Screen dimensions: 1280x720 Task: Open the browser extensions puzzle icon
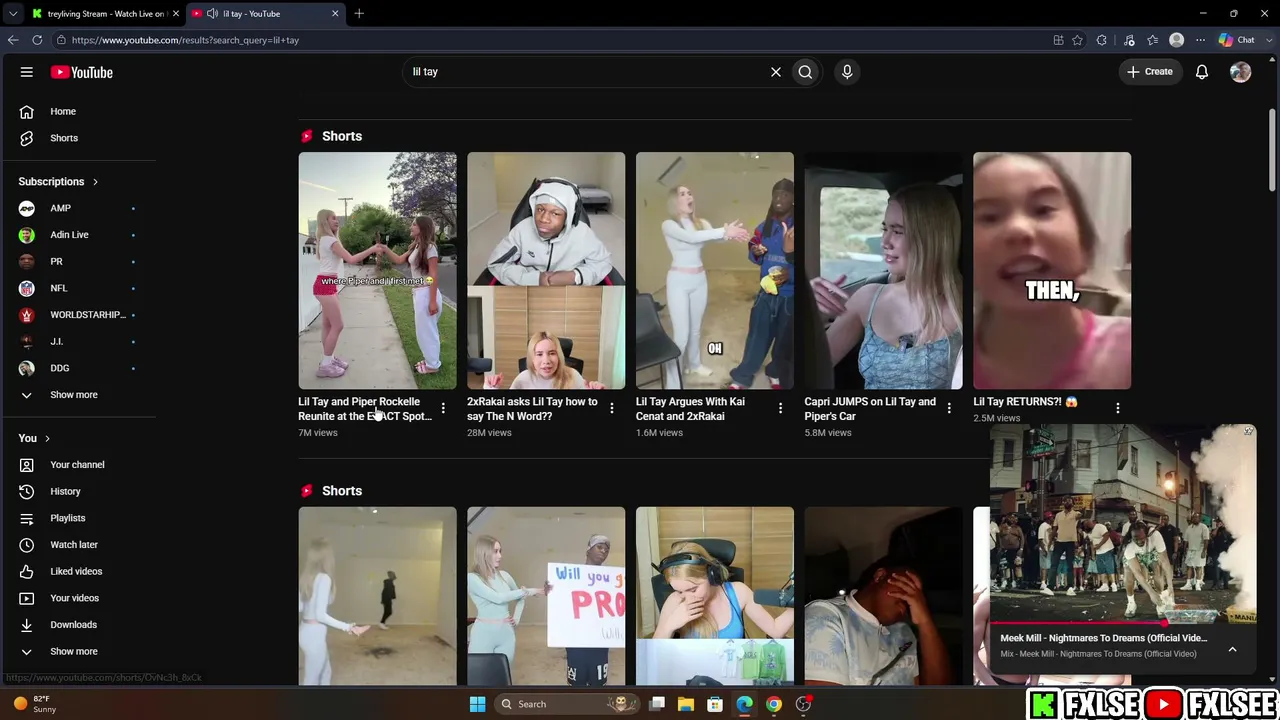(x=1102, y=40)
